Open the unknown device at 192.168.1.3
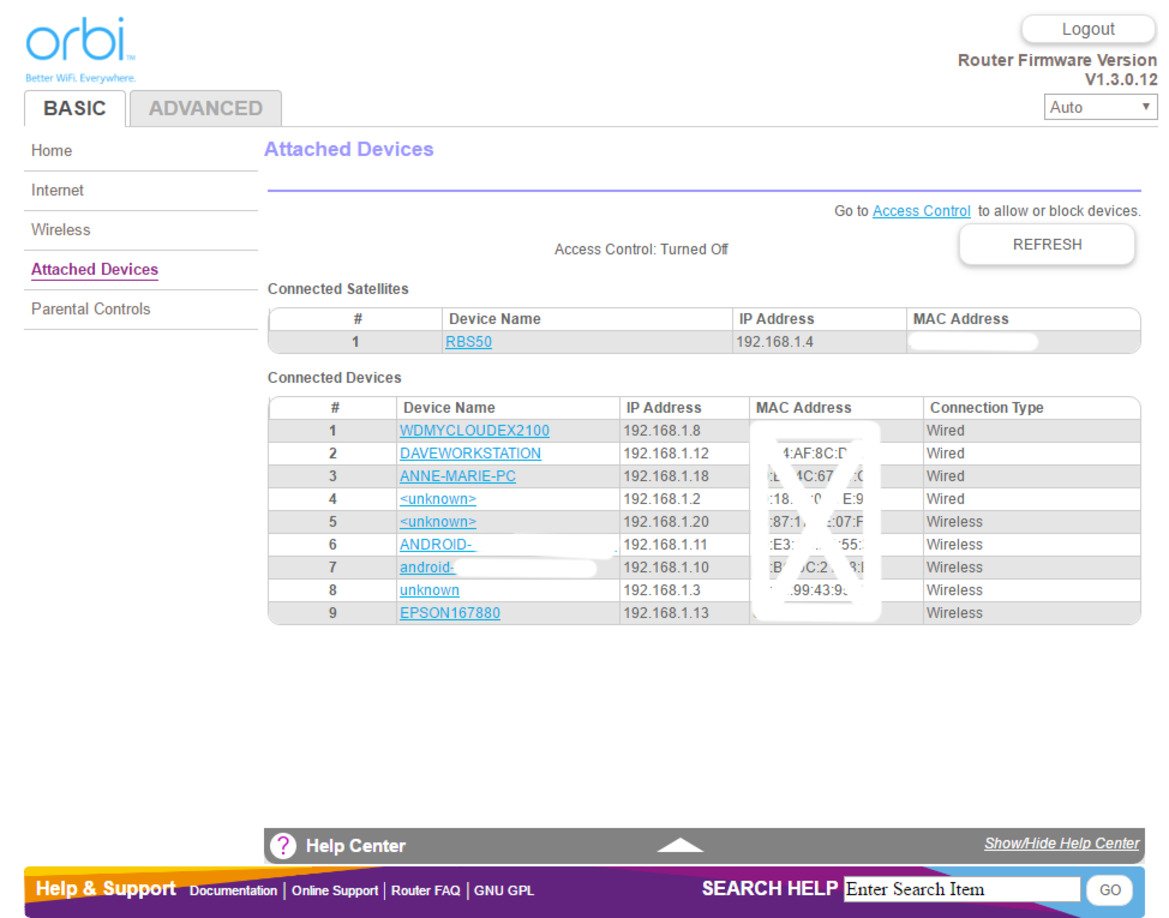The width and height of the screenshot is (1169, 918). 429,590
